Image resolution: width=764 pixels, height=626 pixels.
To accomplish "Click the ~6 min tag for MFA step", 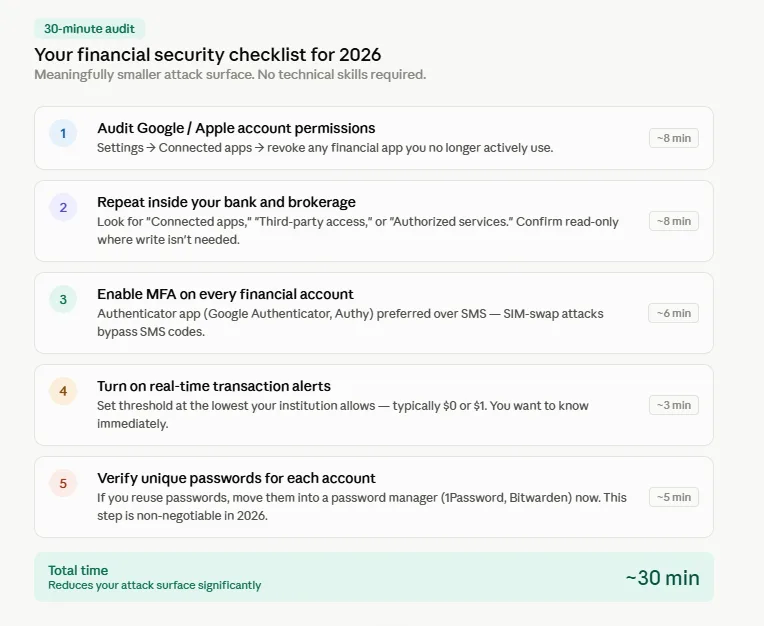I will pos(673,313).
